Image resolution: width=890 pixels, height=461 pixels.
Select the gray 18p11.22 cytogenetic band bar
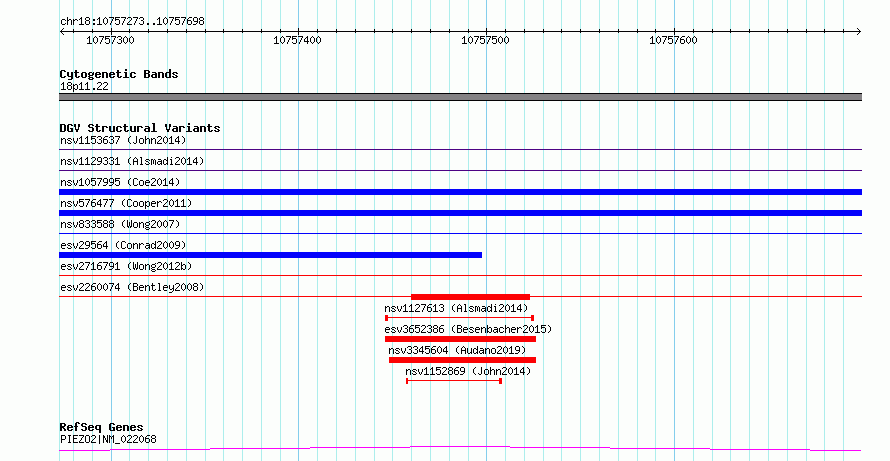pos(460,97)
